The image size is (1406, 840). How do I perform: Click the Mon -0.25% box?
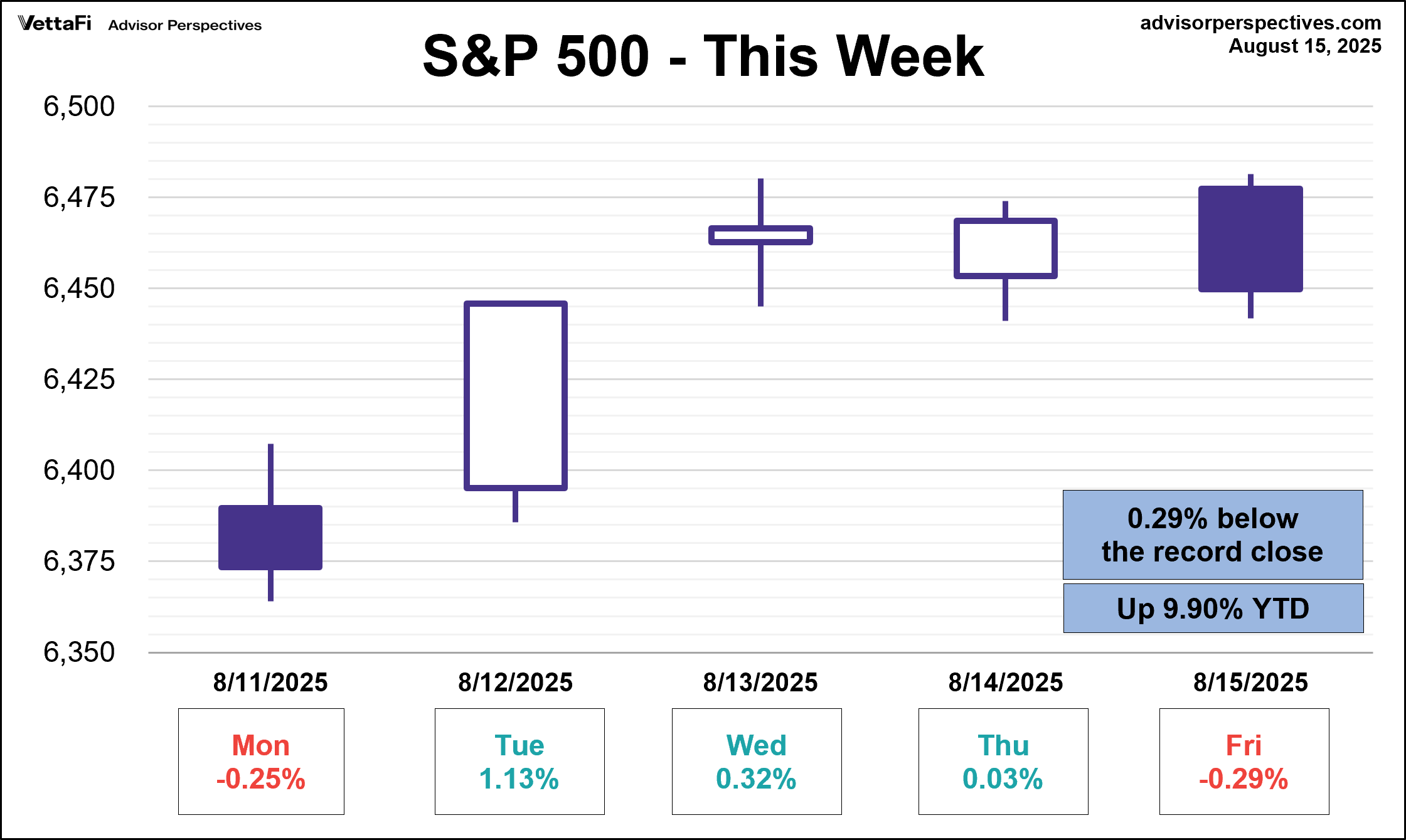pos(261,762)
